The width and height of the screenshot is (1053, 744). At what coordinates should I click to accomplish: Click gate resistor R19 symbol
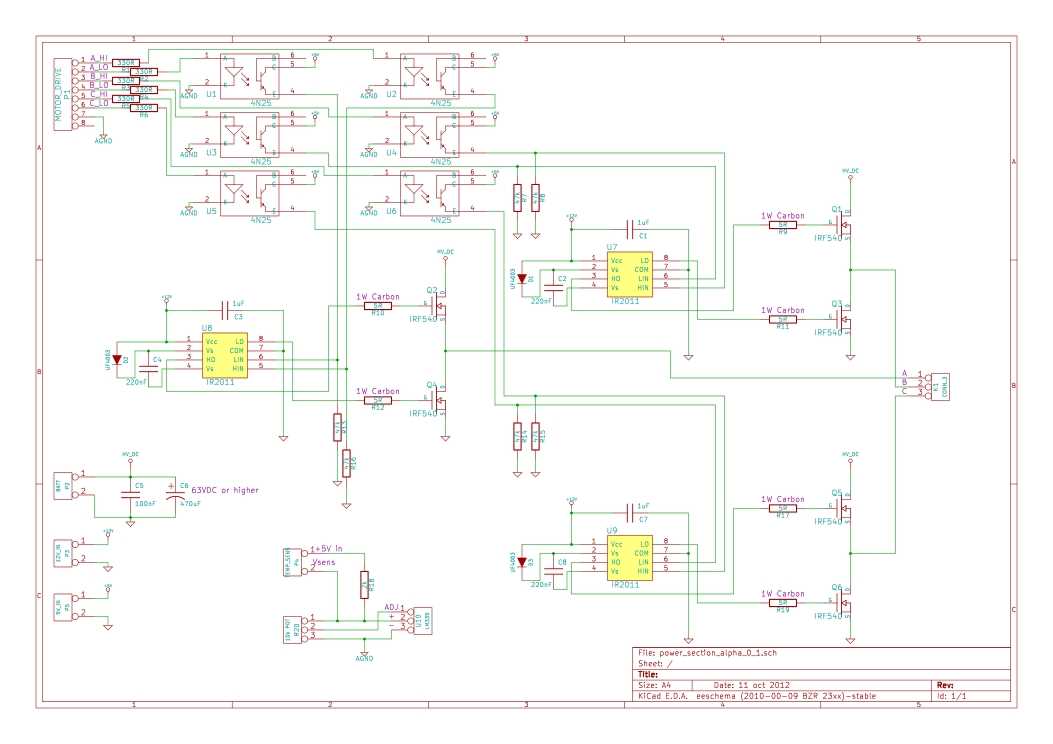click(783, 603)
